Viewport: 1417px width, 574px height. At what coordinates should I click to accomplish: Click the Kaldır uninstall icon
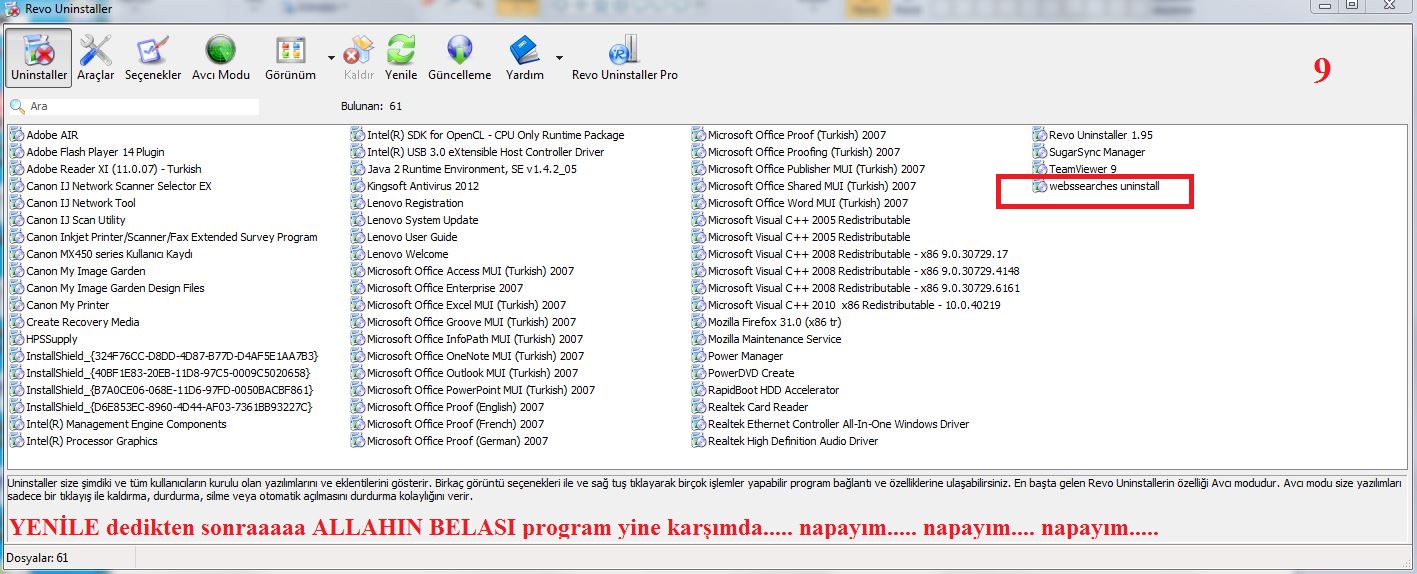(x=358, y=57)
